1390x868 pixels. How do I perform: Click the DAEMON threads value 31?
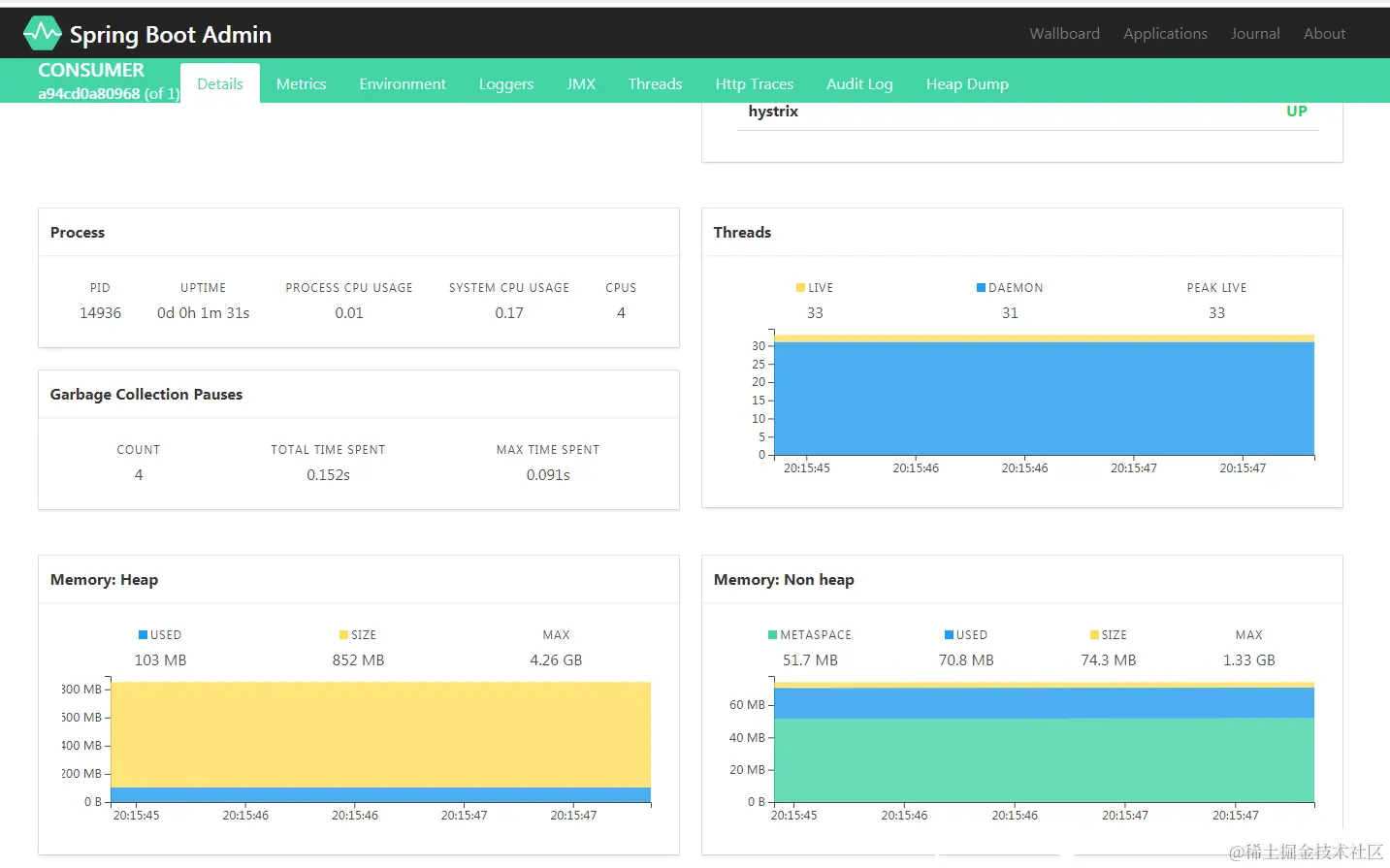pos(1010,313)
